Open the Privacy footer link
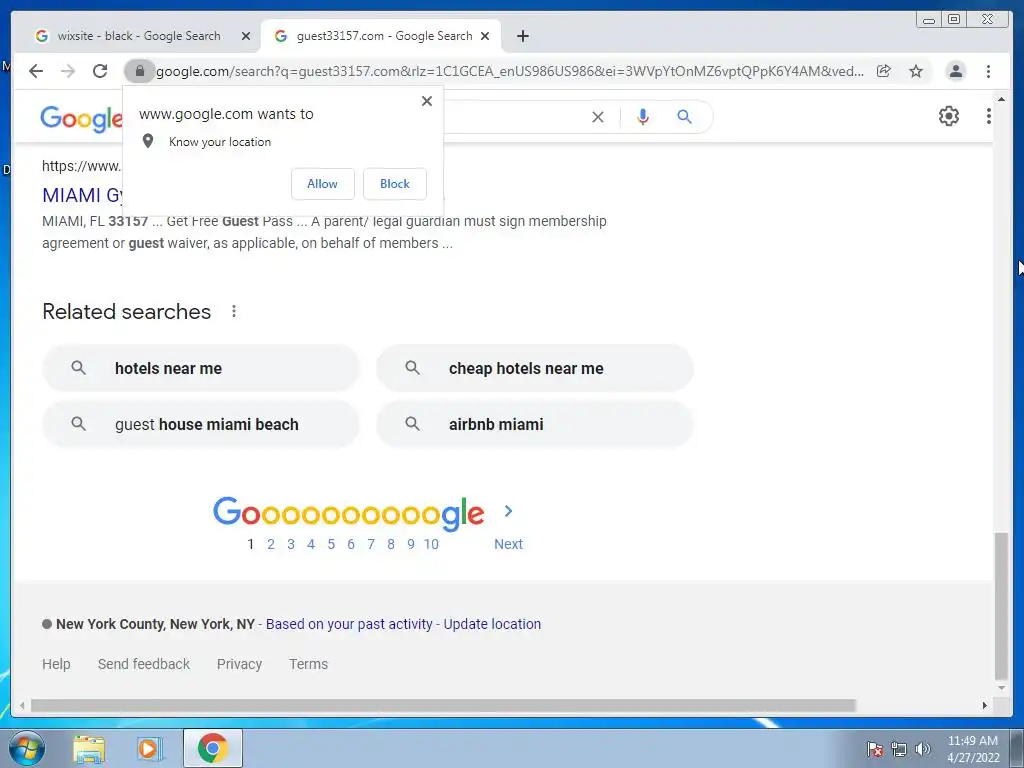The image size is (1024, 768). [239, 664]
